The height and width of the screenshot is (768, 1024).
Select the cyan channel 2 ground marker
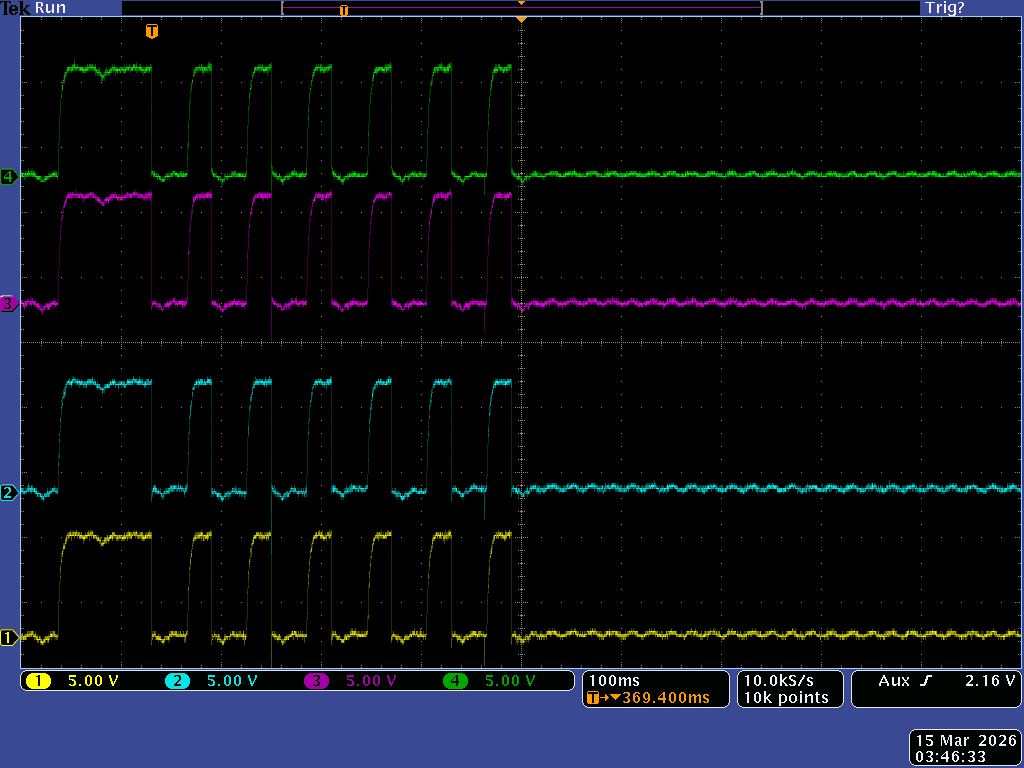9,492
